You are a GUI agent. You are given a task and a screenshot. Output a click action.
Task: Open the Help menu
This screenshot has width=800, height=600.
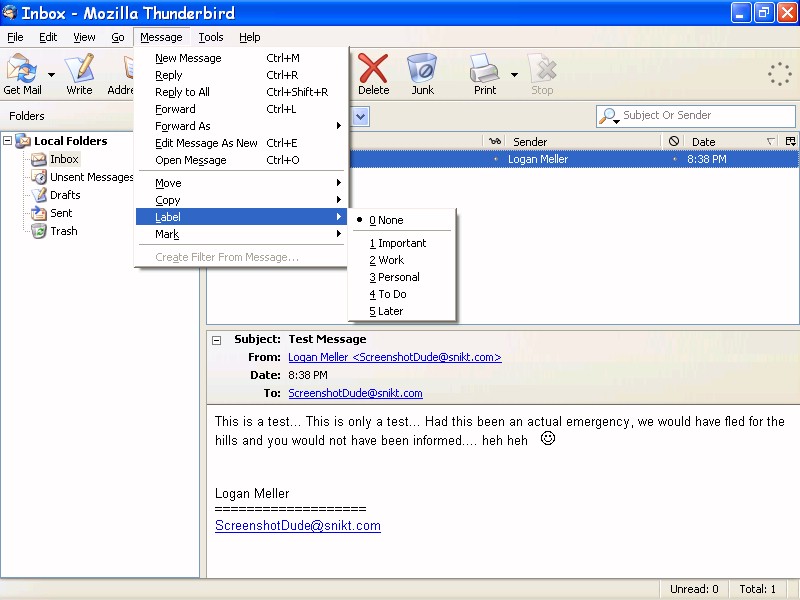click(249, 37)
